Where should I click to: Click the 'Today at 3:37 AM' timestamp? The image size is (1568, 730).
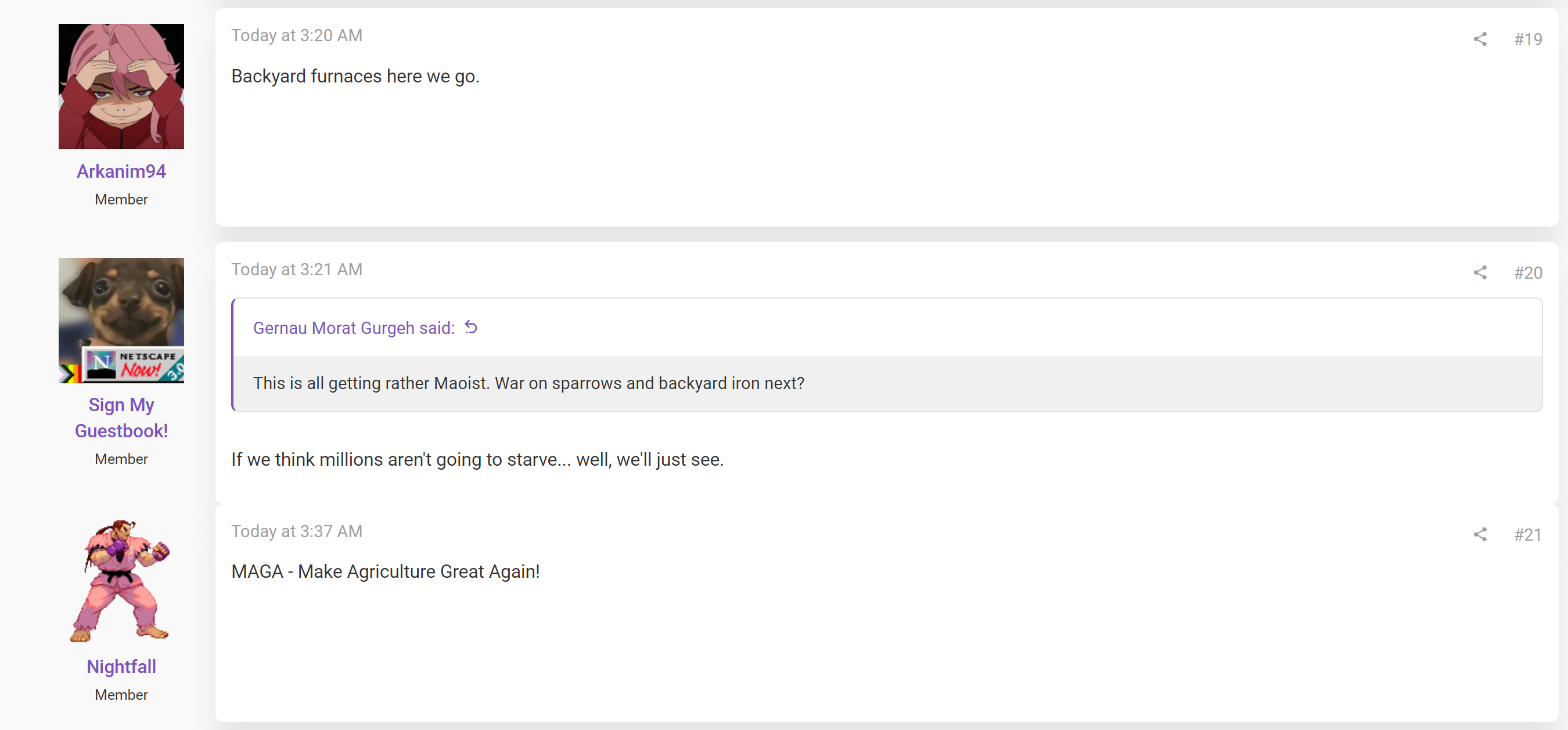(x=296, y=531)
